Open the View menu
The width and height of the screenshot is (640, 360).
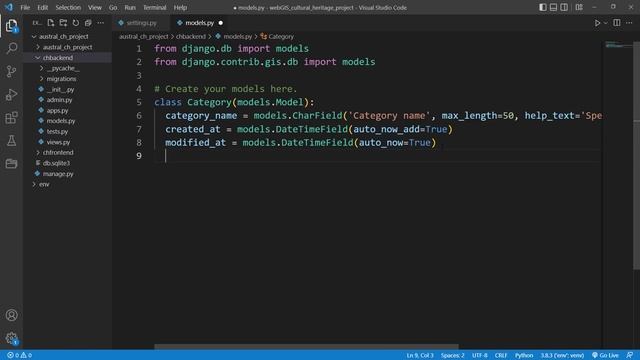(95, 7)
